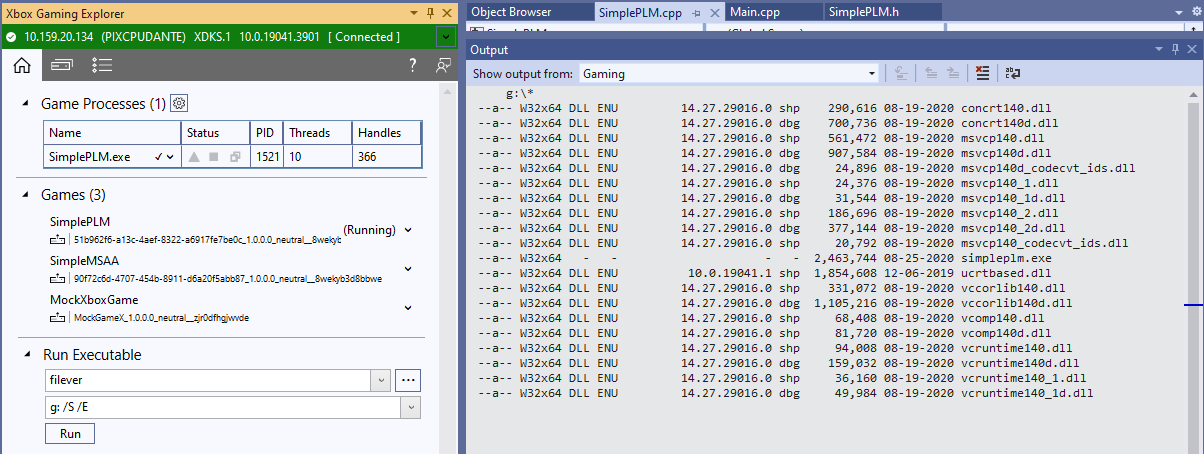The height and width of the screenshot is (454, 1204).
Task: Expand SimplePLM game options chevron
Action: (407, 229)
